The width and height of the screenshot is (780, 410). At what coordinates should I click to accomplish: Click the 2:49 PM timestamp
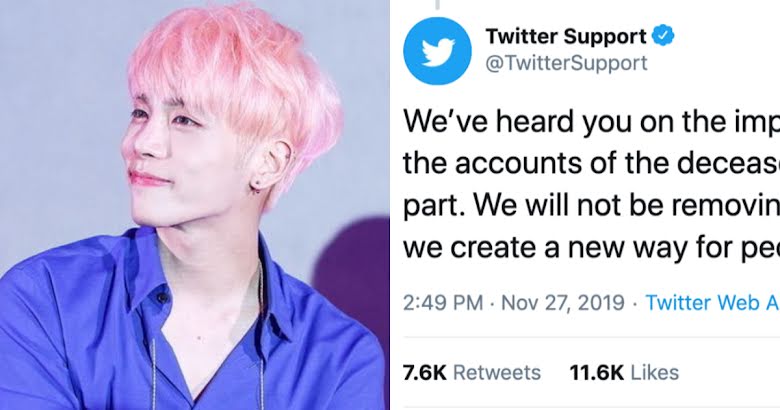[x=443, y=303]
